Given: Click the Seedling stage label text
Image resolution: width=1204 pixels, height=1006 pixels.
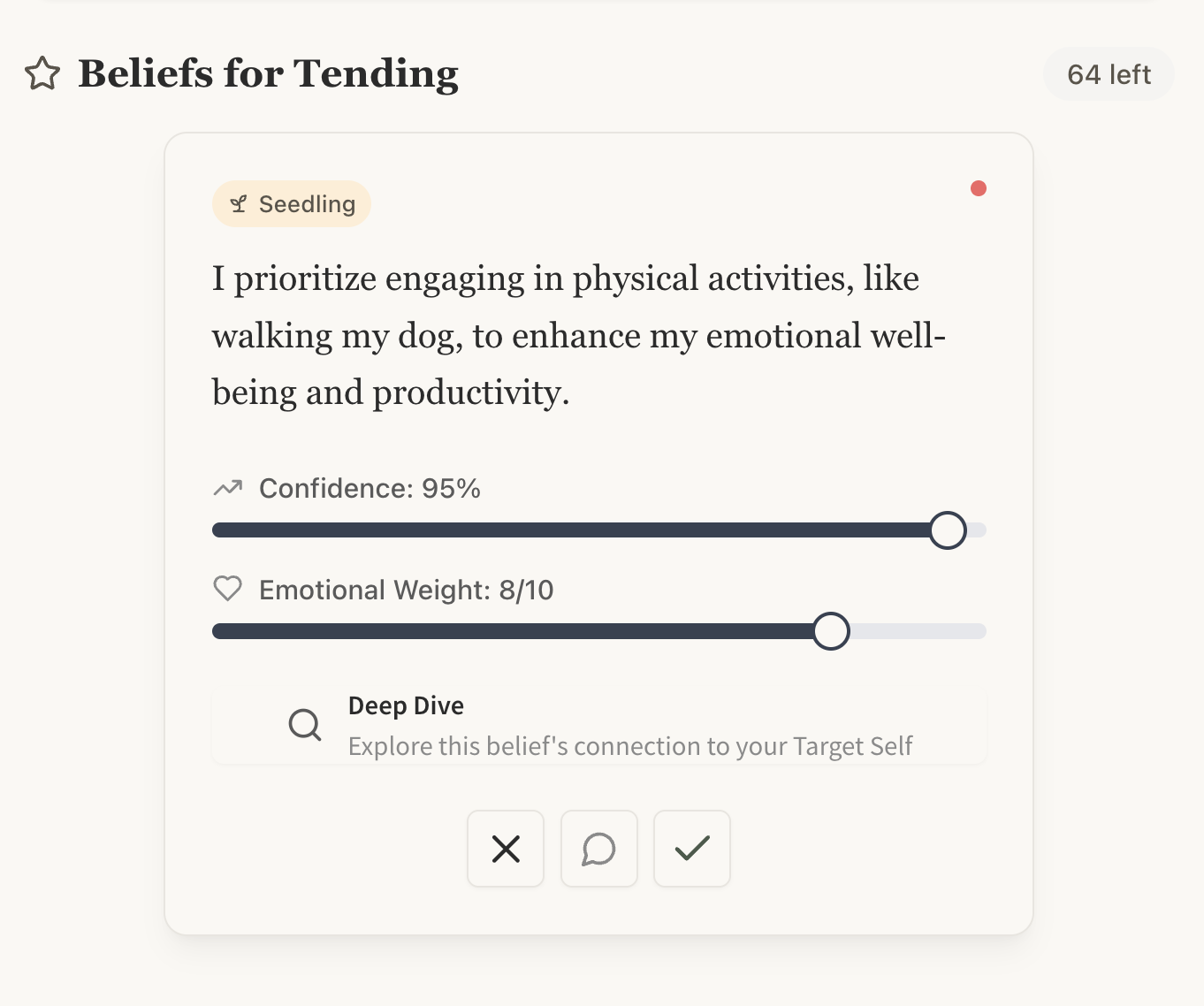Looking at the screenshot, I should [x=307, y=204].
